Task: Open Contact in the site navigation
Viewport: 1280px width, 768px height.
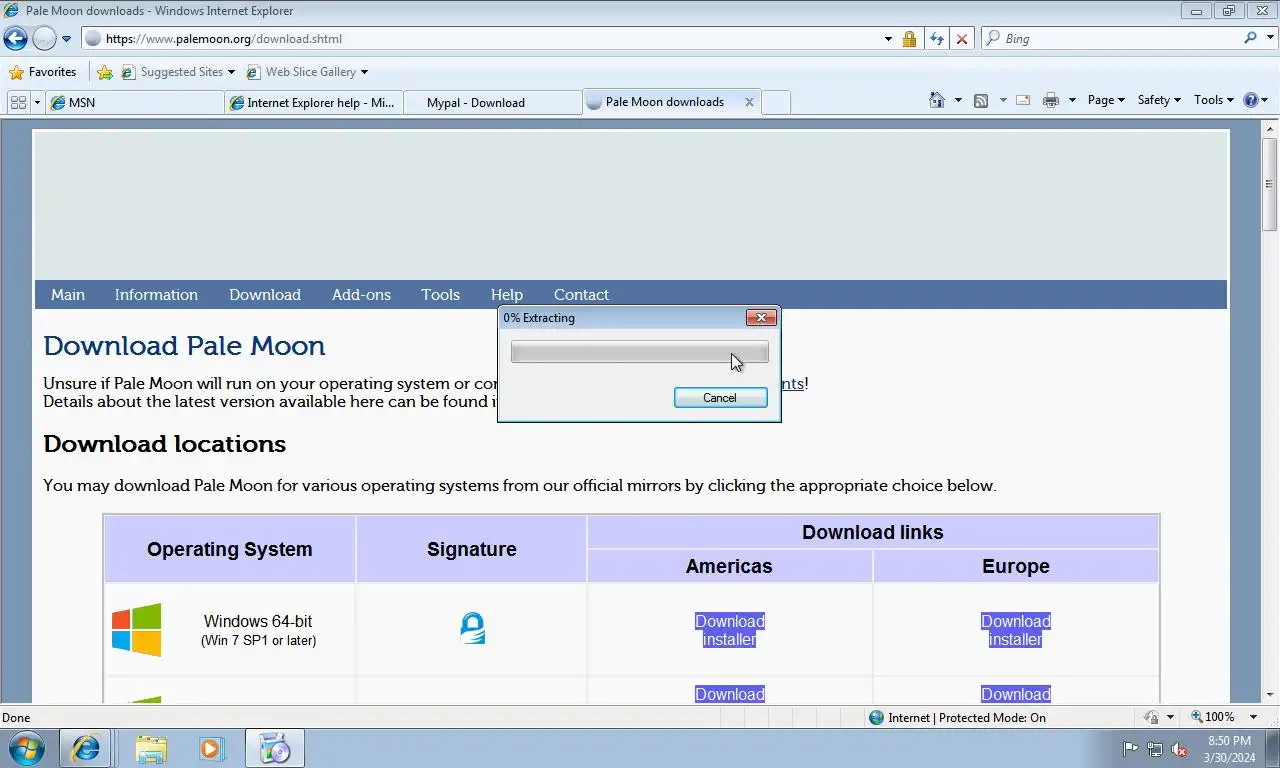Action: coord(581,295)
